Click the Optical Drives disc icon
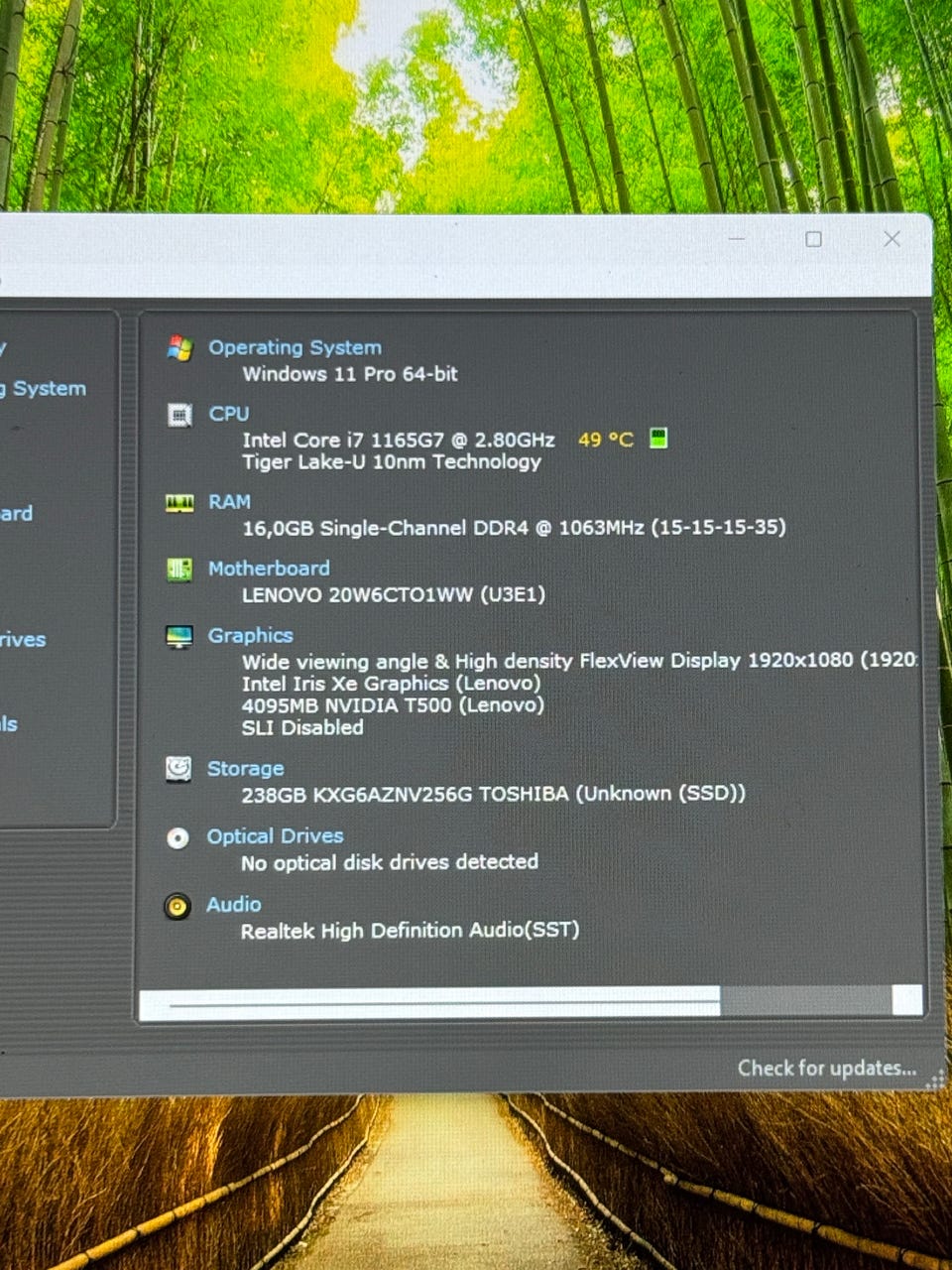The image size is (952, 1270). tap(178, 838)
